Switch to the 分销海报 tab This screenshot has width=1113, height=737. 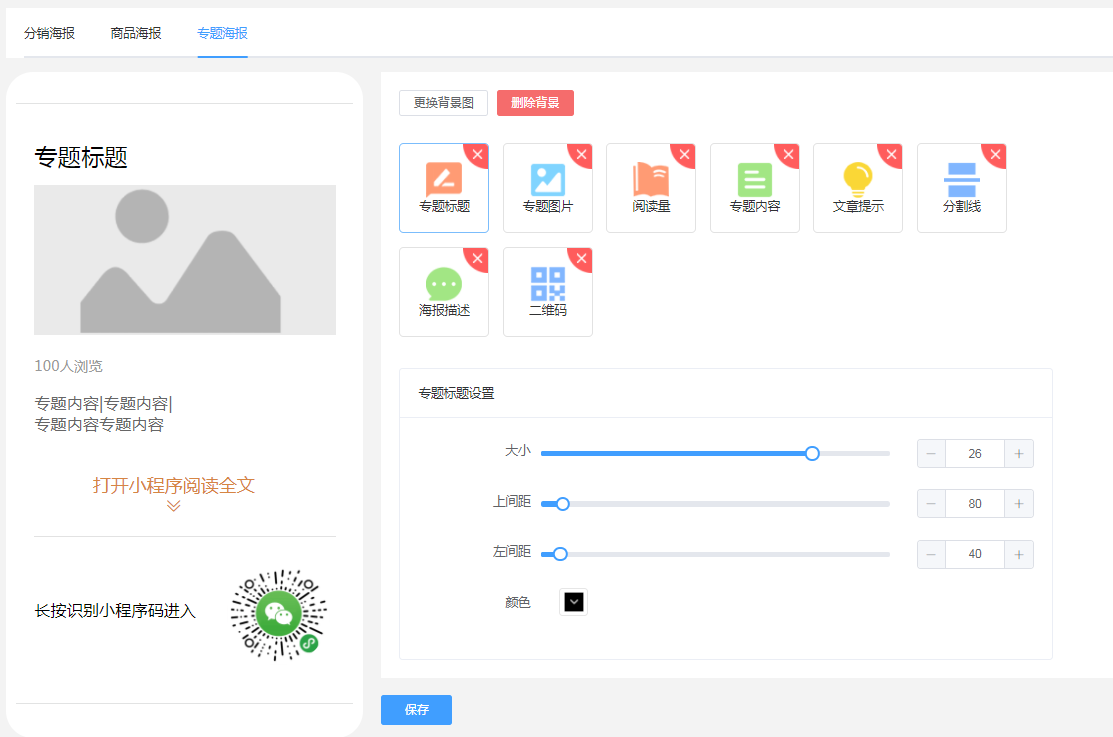49,33
